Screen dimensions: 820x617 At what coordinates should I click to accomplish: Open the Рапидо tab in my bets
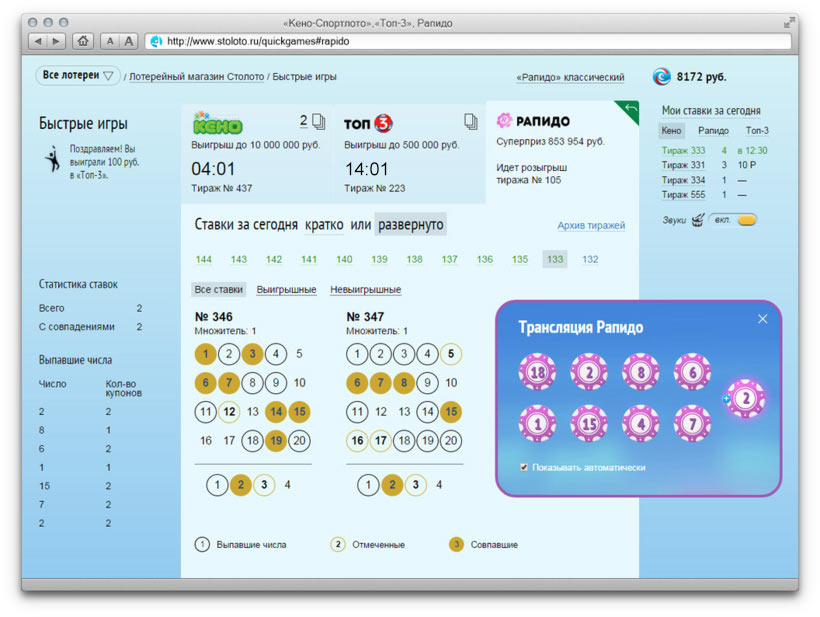713,130
